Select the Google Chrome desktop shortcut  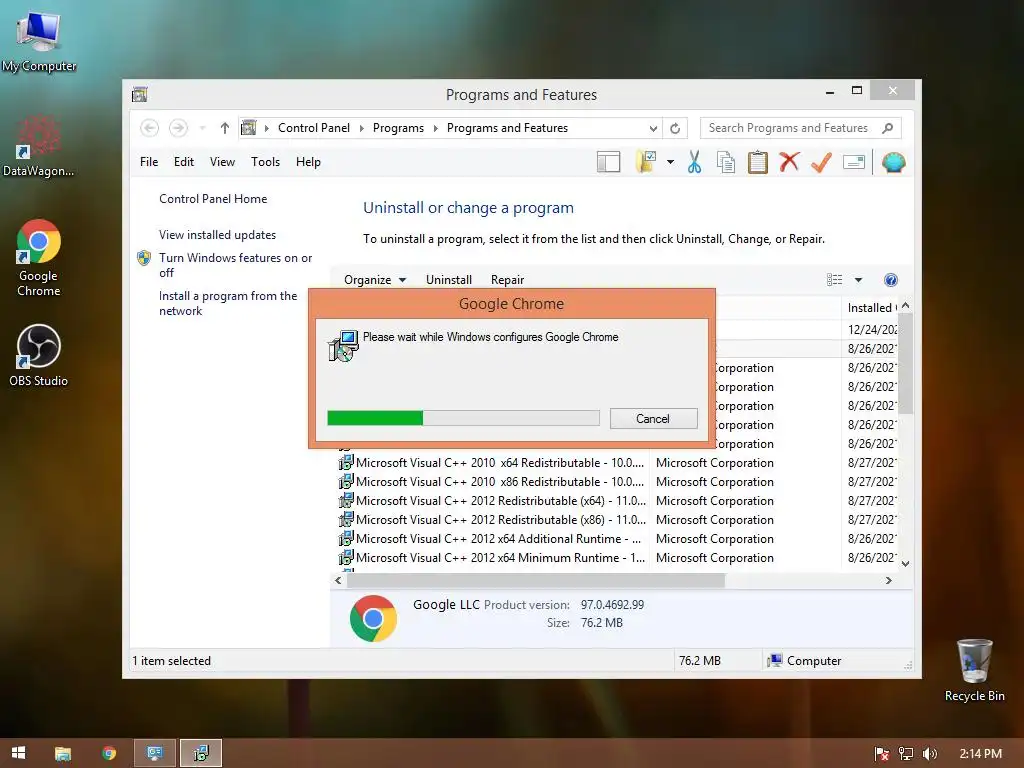(39, 259)
